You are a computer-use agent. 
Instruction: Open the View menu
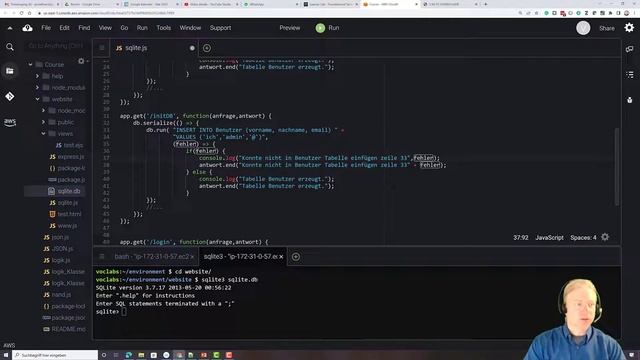[105, 28]
